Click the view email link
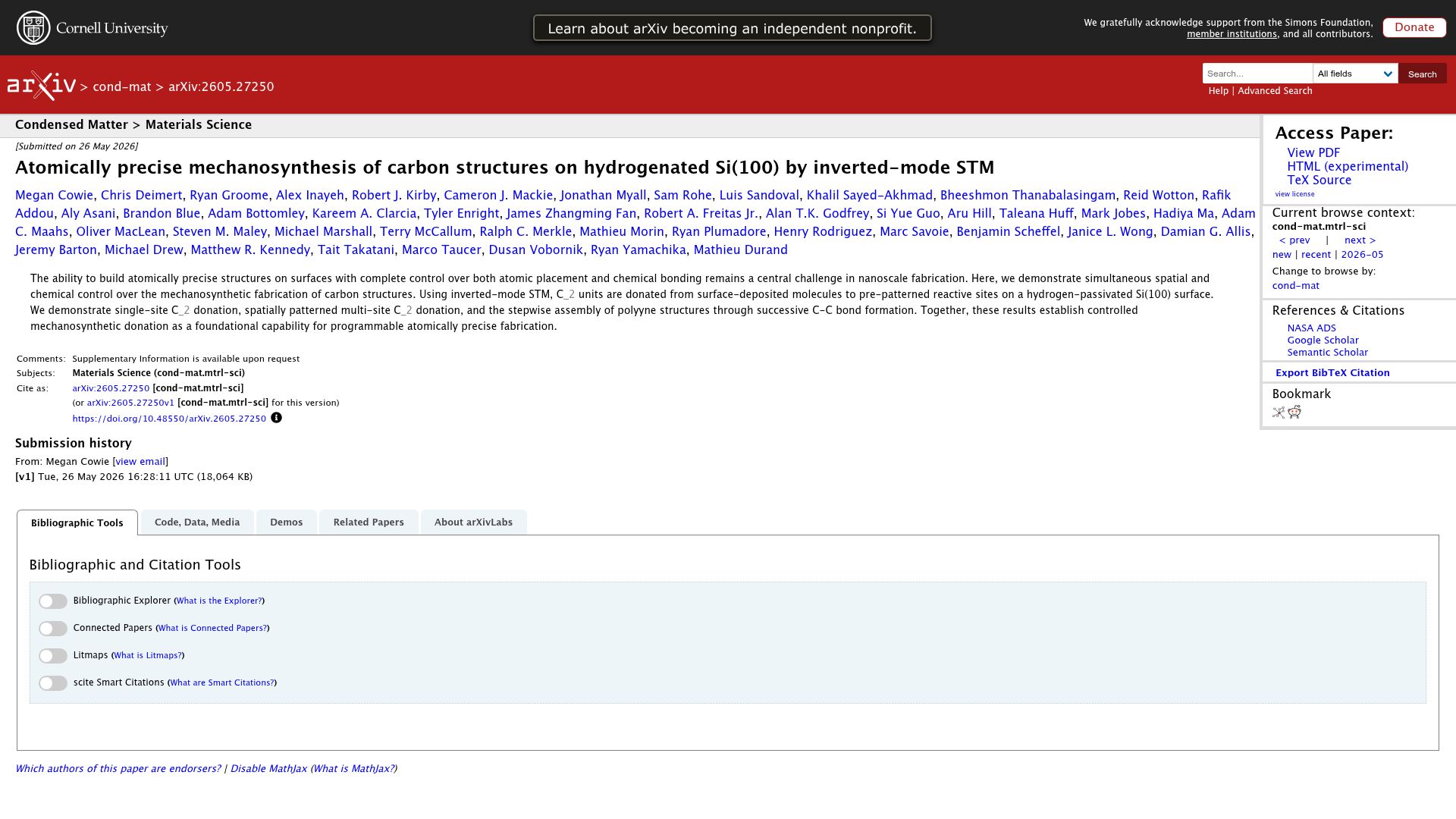Image resolution: width=1456 pixels, height=819 pixels. click(140, 462)
